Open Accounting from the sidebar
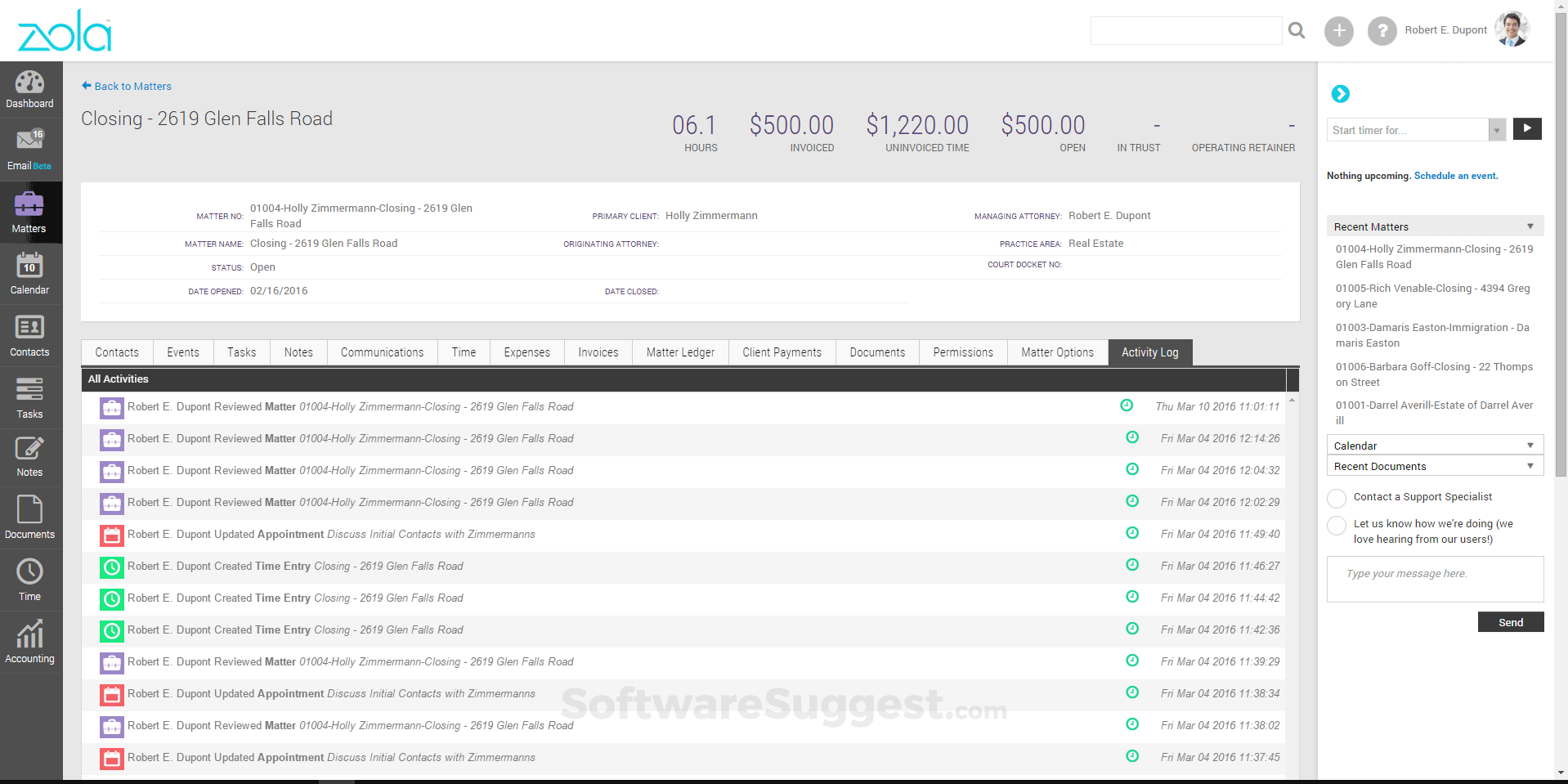Screen dimensions: 1568x784 (30, 641)
